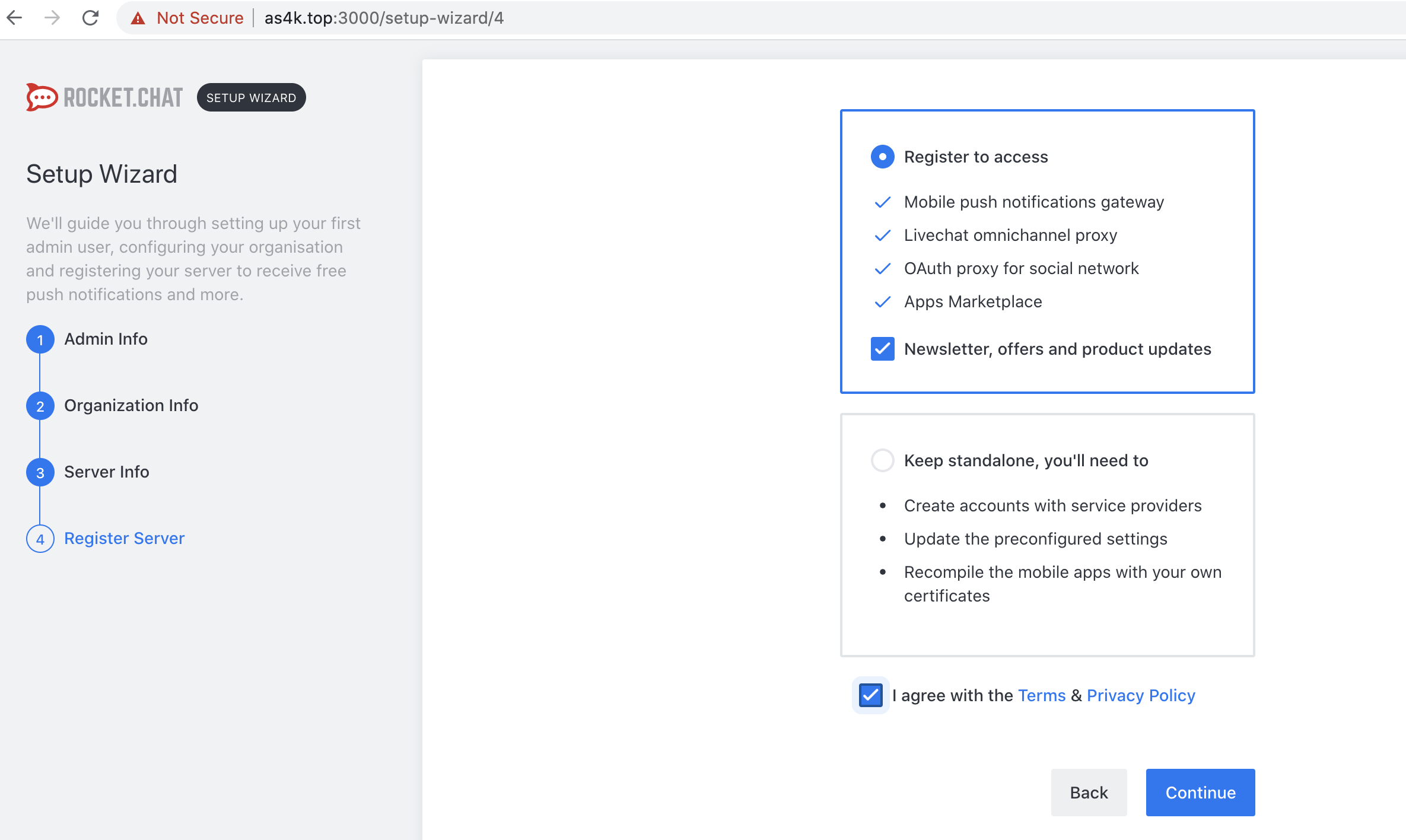The image size is (1406, 840).
Task: Click 'Create accounts with service providers' text
Action: point(1052,505)
